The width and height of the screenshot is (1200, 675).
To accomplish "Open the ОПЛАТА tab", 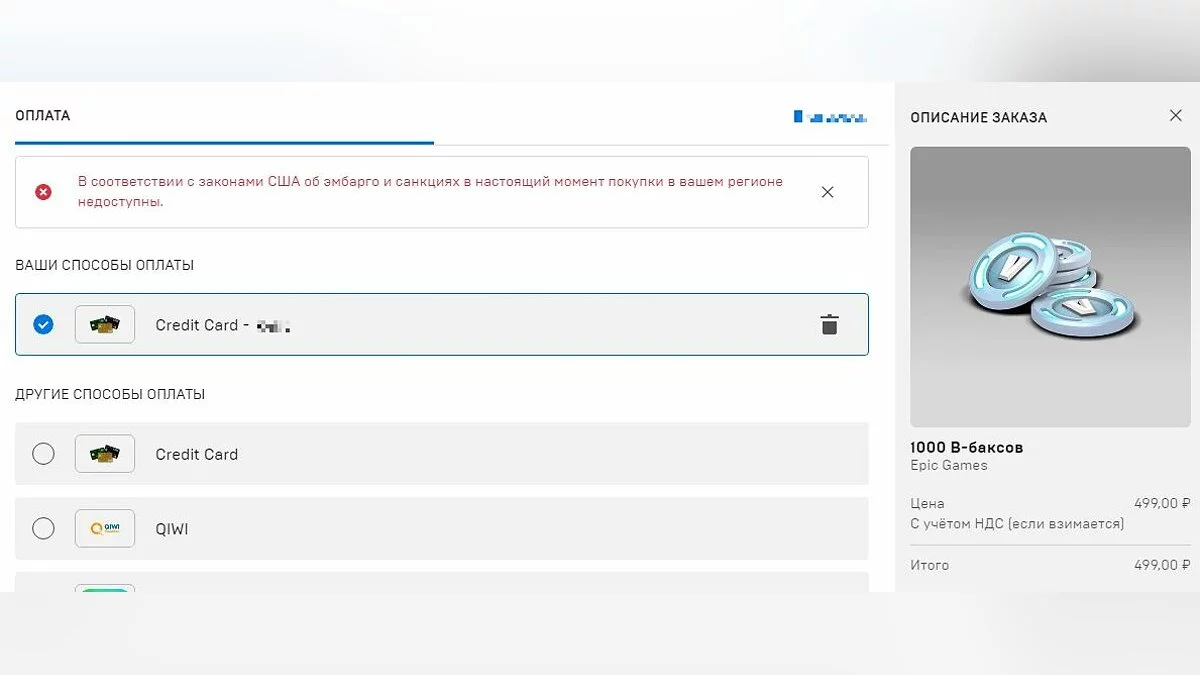I will click(x=43, y=116).
